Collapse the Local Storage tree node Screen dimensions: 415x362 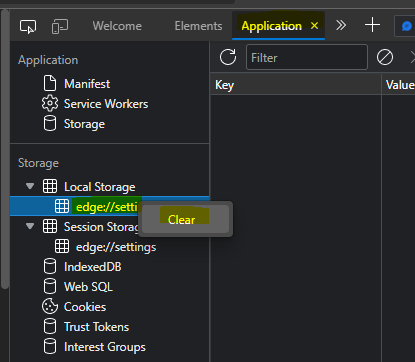tap(30, 186)
